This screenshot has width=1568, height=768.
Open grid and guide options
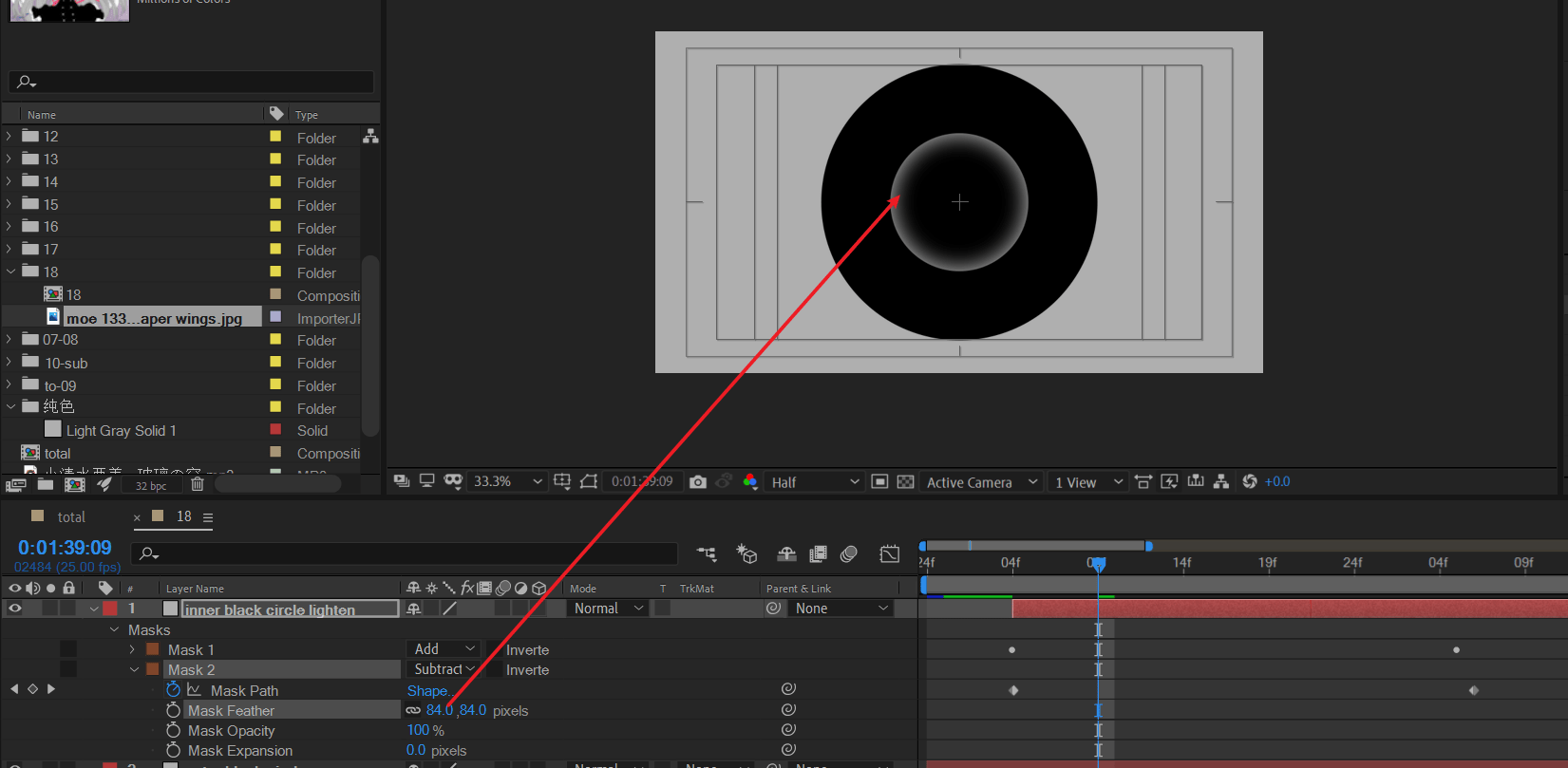pyautogui.click(x=562, y=481)
